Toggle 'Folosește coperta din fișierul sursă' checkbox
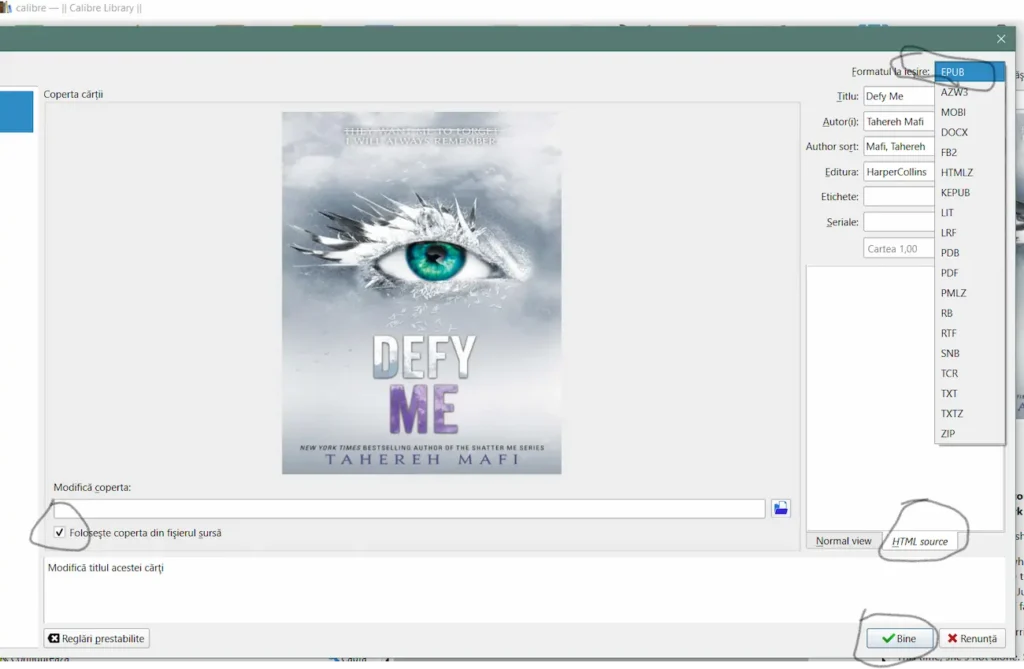Image resolution: width=1024 pixels, height=669 pixels. [x=61, y=533]
